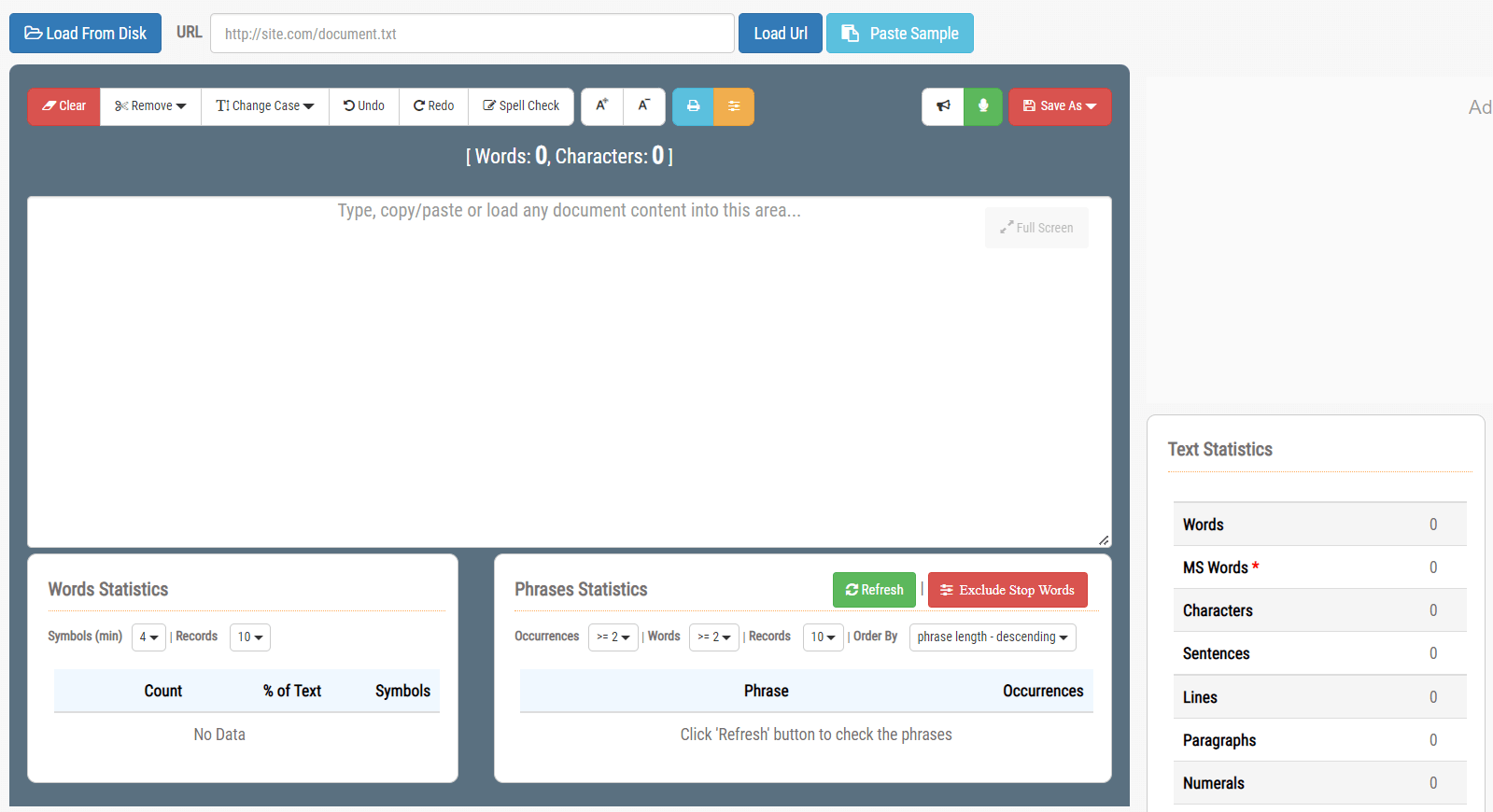Undo the last edit
Viewport: 1493px width, 812px height.
click(x=364, y=106)
